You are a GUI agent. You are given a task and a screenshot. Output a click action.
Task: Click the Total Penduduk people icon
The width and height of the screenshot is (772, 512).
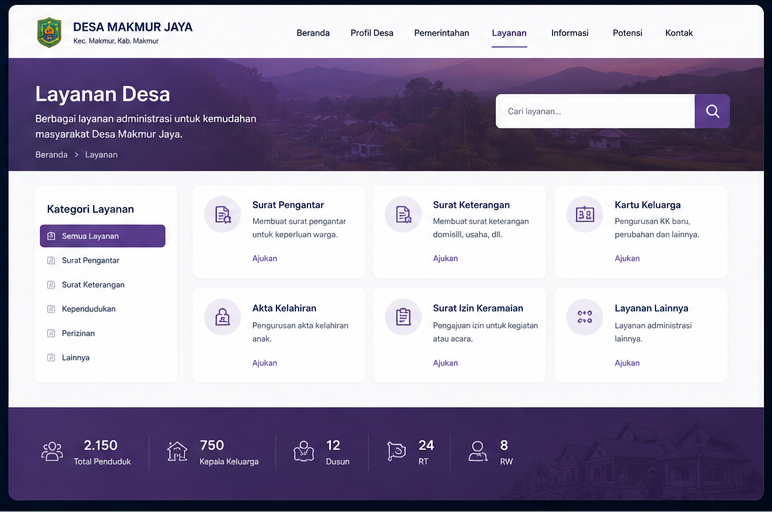coord(52,451)
